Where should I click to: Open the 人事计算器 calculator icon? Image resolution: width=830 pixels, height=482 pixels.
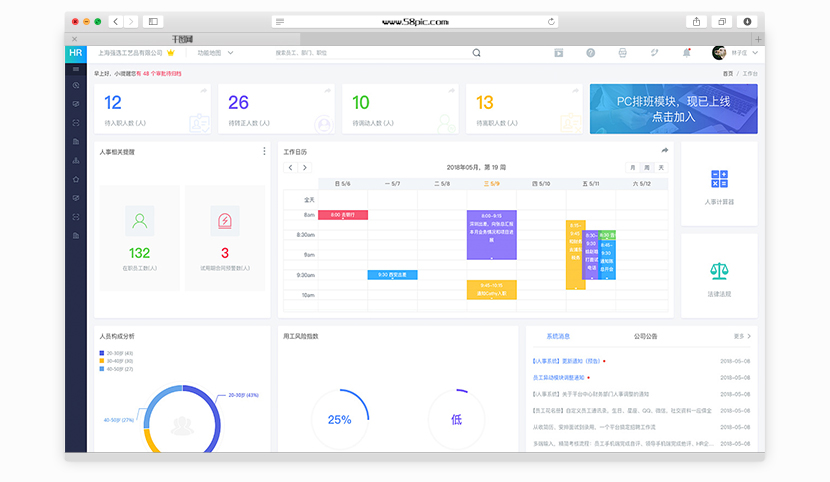coord(719,179)
